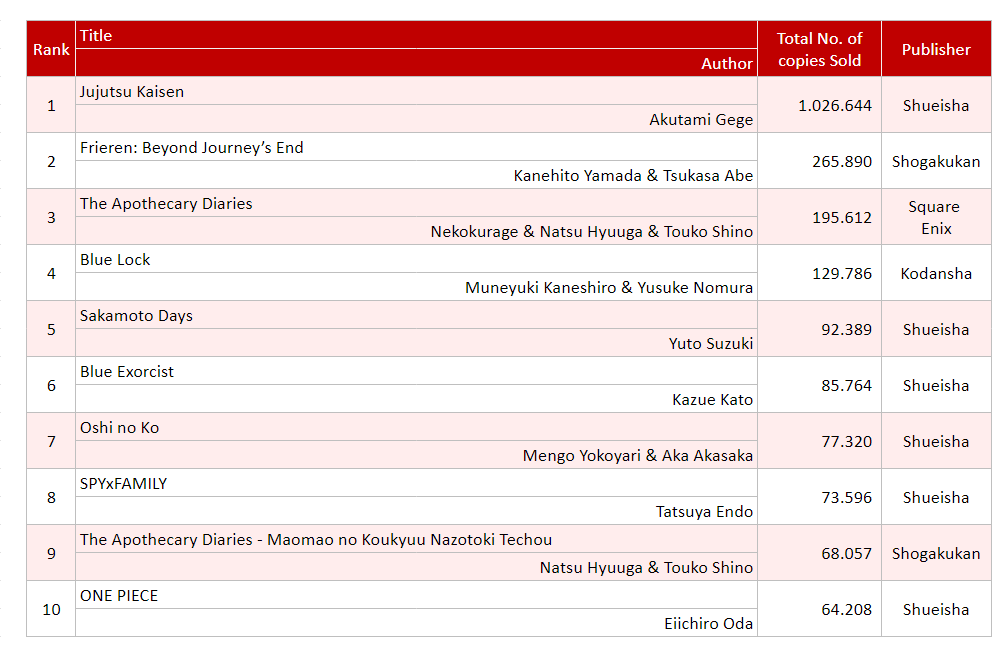Viewport: 1007px width, 657px height.
Task: Select authors Kanehito Yamada & Tsukasa Abe
Action: [x=633, y=175]
